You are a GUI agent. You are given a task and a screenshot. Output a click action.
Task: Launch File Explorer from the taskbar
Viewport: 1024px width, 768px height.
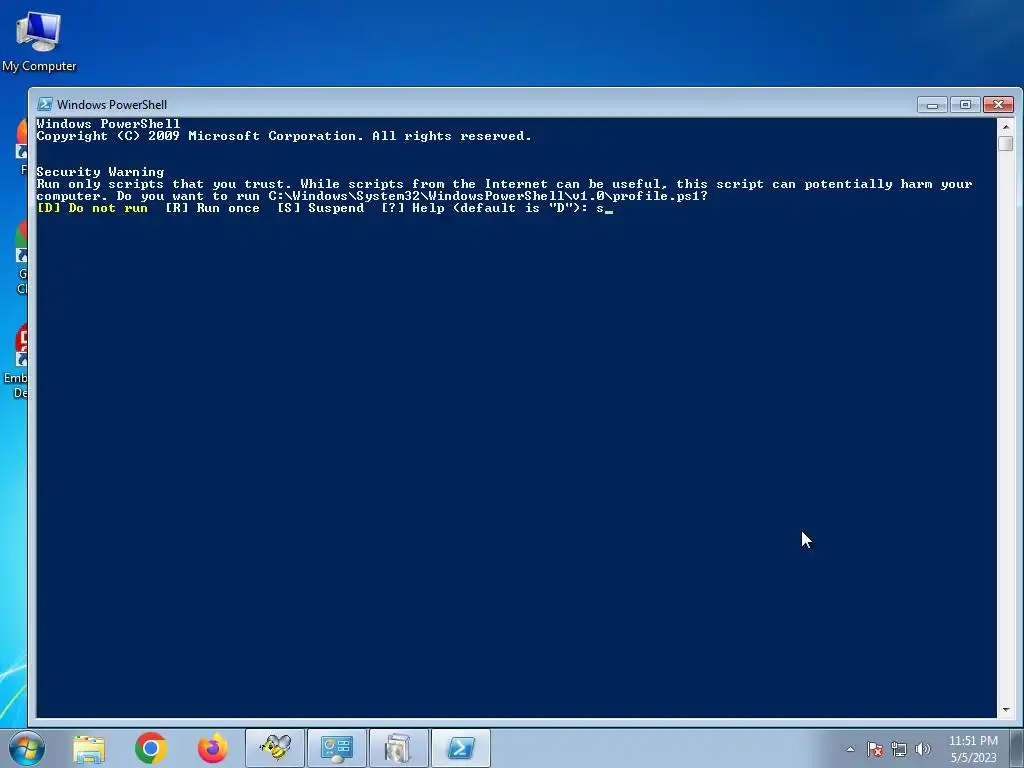(89, 748)
